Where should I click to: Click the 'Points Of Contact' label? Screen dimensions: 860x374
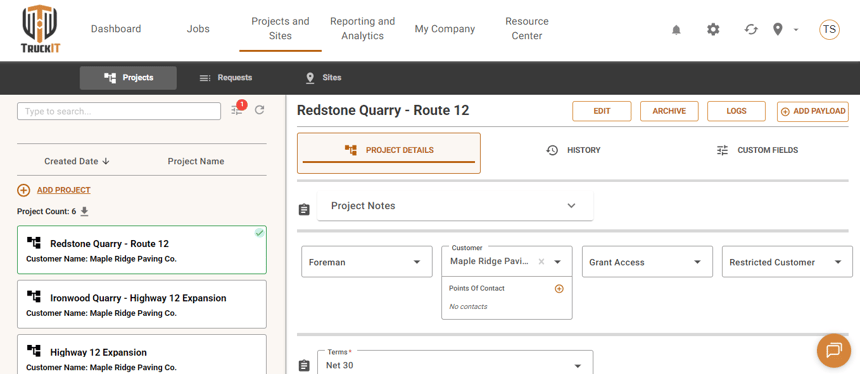pos(477,288)
